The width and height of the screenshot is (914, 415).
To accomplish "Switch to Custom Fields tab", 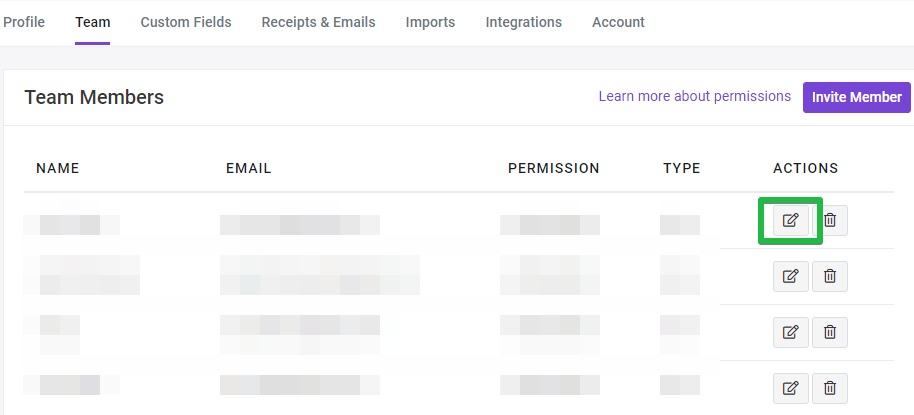I will coord(186,22).
